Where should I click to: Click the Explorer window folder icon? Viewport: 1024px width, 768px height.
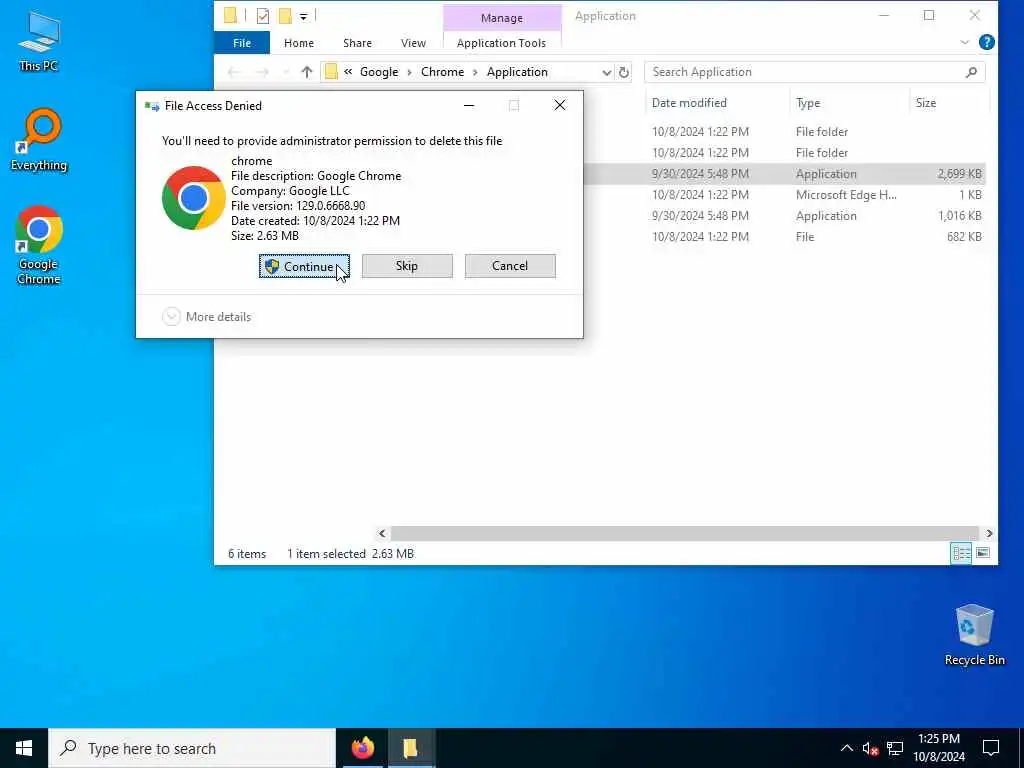(230, 16)
